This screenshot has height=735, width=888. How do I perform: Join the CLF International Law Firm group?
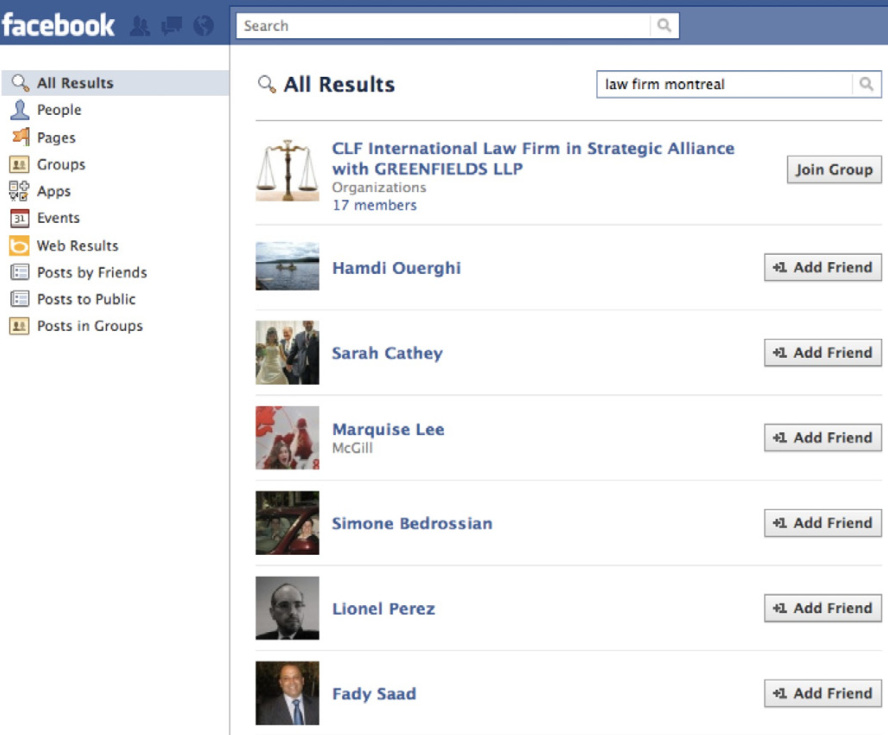pyautogui.click(x=834, y=169)
